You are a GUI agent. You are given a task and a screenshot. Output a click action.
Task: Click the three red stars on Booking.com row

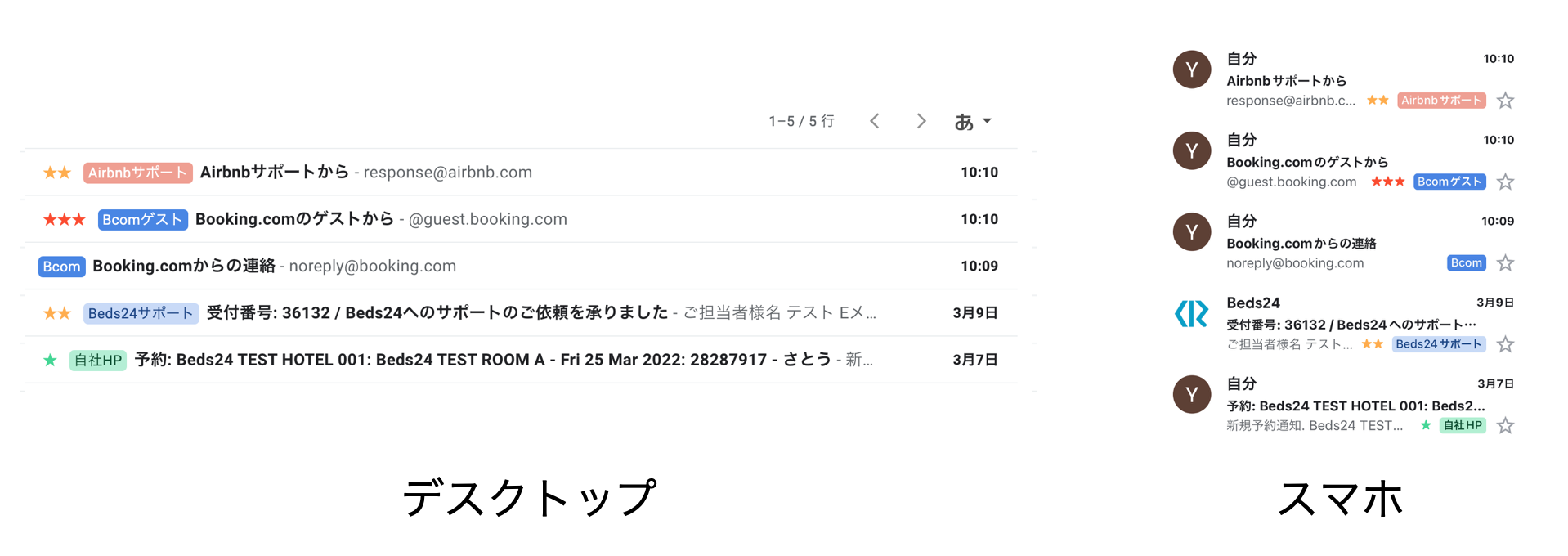point(64,219)
